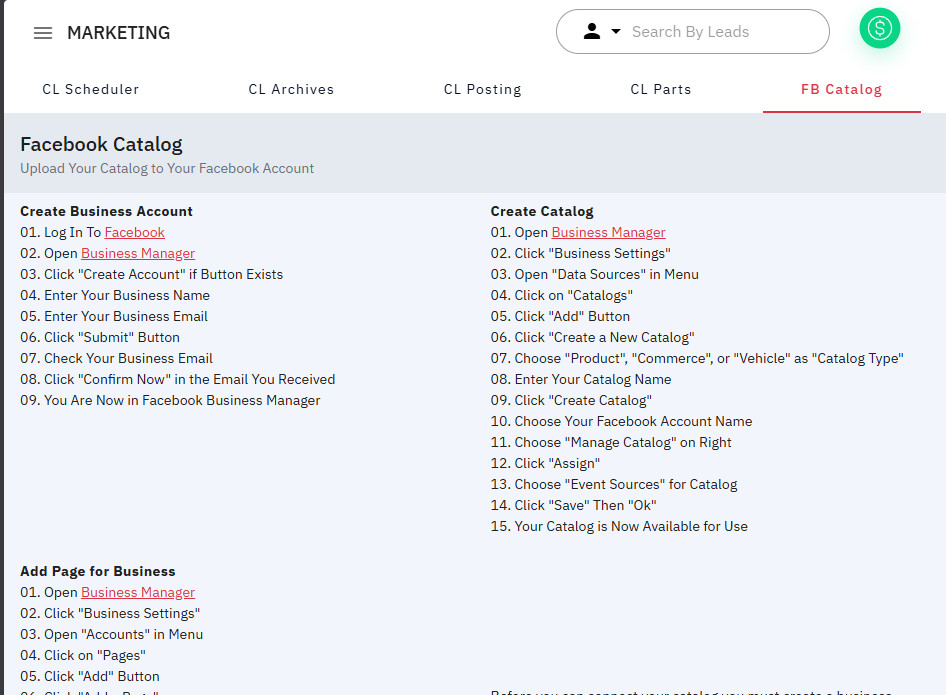Click the Create Catalog heading
Viewport: 946px width, 695px height.
click(542, 211)
